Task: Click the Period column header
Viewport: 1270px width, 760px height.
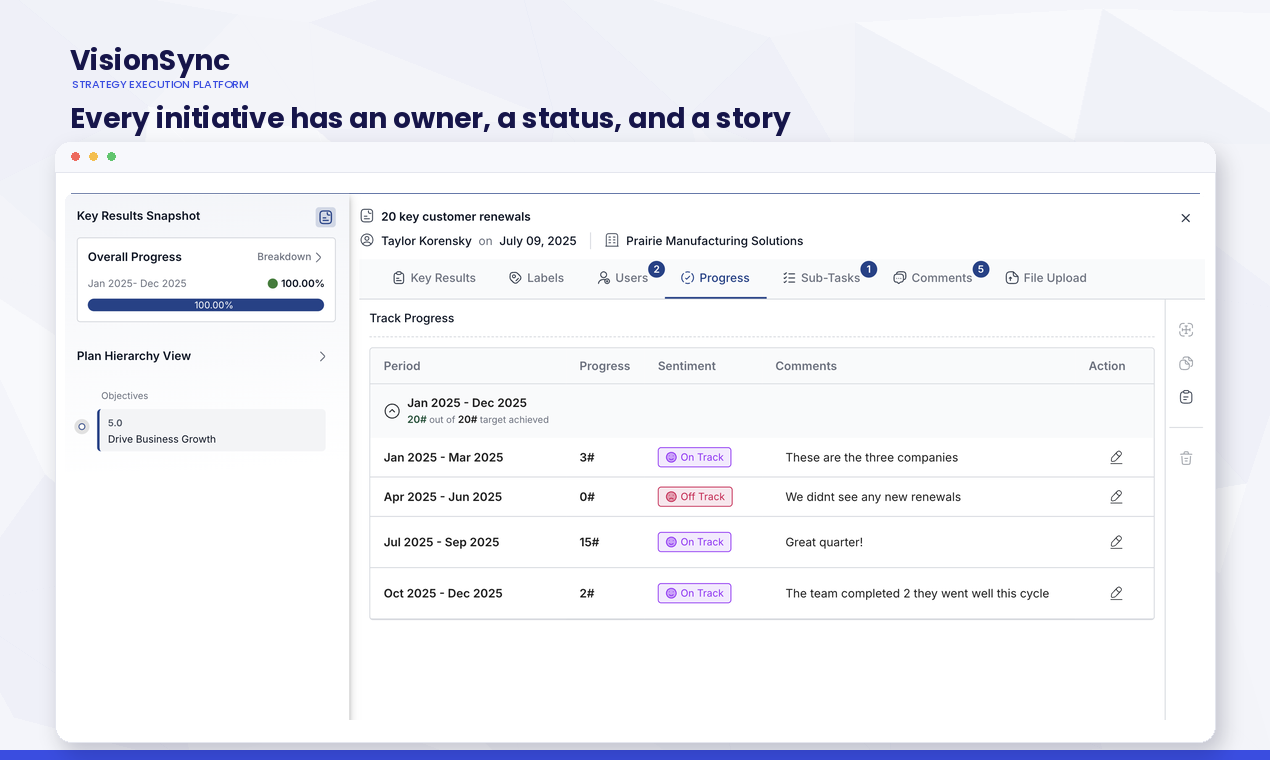Action: pos(402,366)
